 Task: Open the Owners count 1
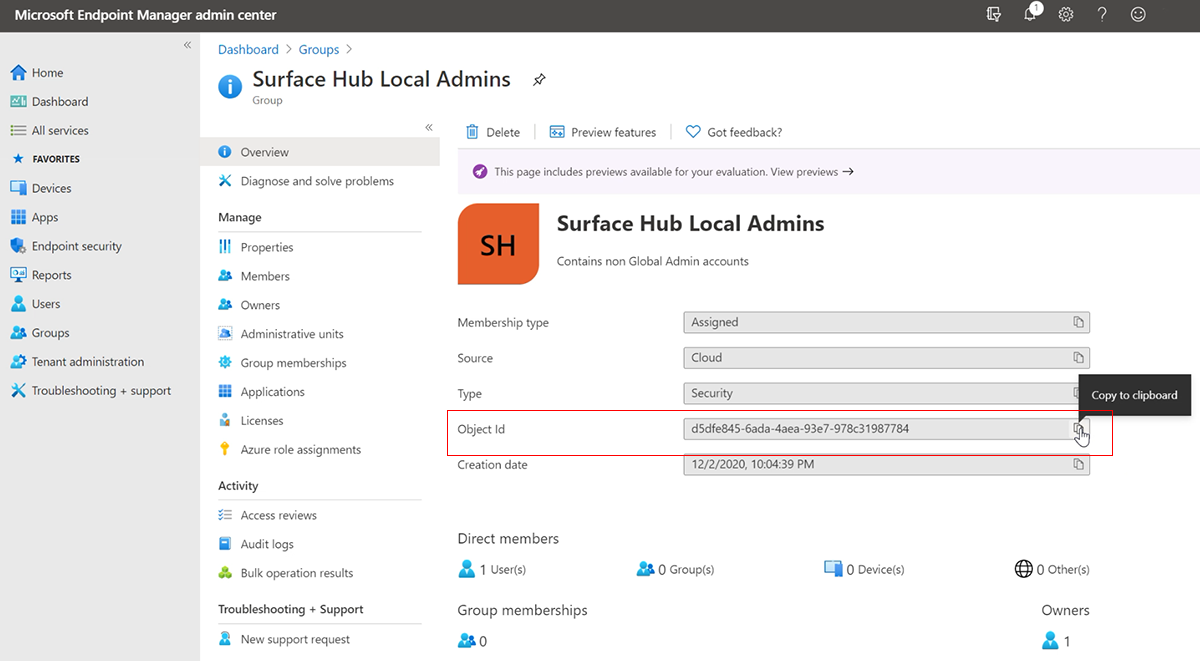point(1056,641)
